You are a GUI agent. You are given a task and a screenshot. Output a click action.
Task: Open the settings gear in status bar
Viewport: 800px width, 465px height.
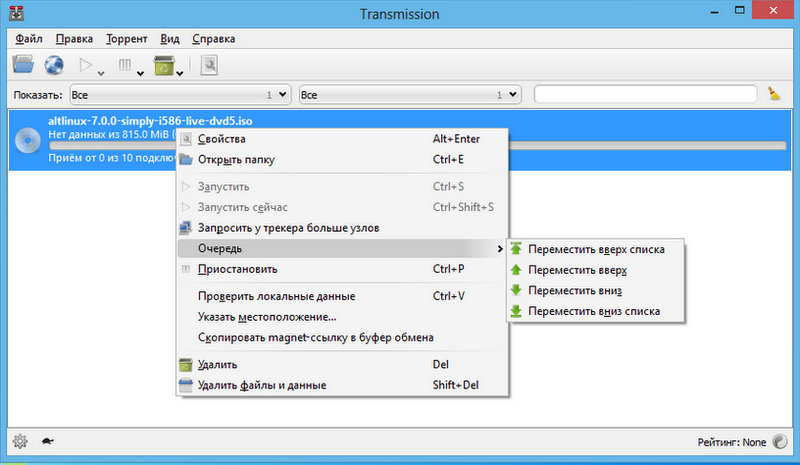pos(20,441)
